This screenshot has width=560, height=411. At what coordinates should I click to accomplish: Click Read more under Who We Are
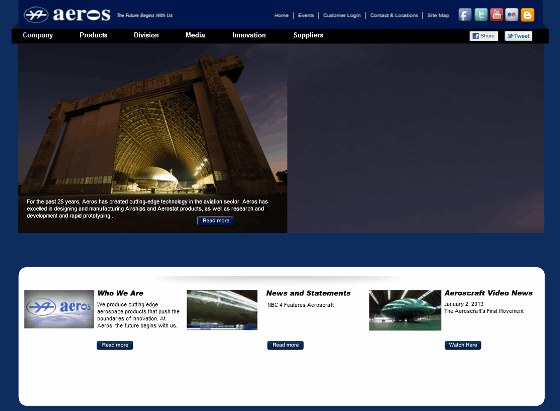pos(115,345)
